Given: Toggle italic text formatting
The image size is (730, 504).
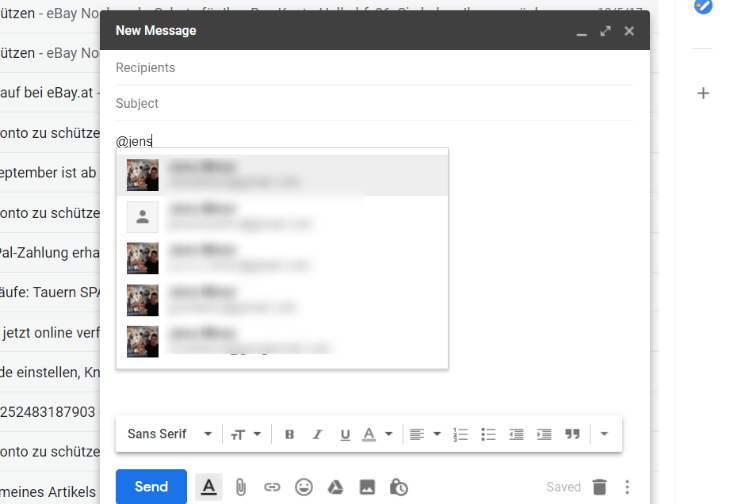Looking at the screenshot, I should 317,434.
